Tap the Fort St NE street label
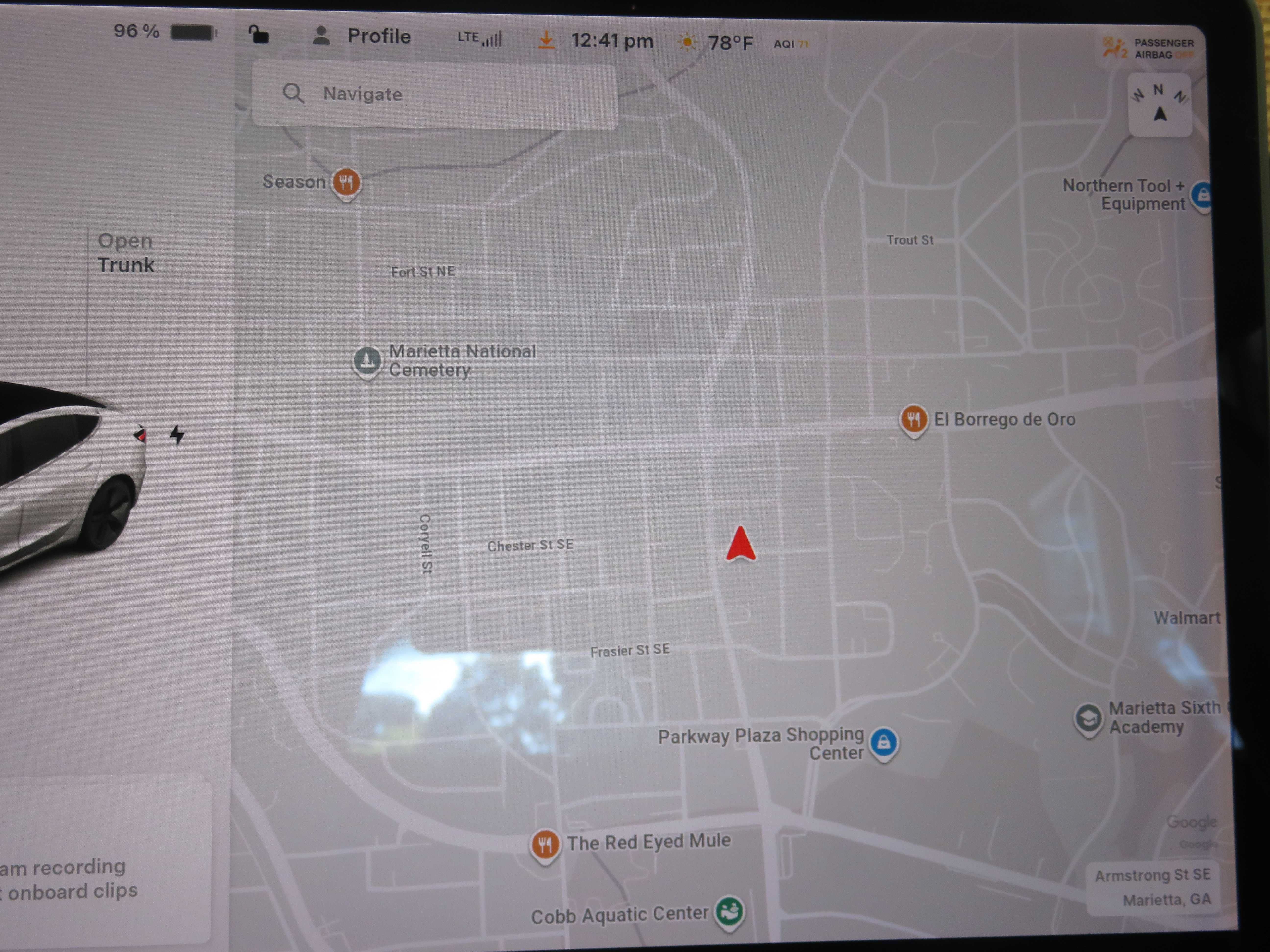Image resolution: width=1270 pixels, height=952 pixels. coord(423,272)
